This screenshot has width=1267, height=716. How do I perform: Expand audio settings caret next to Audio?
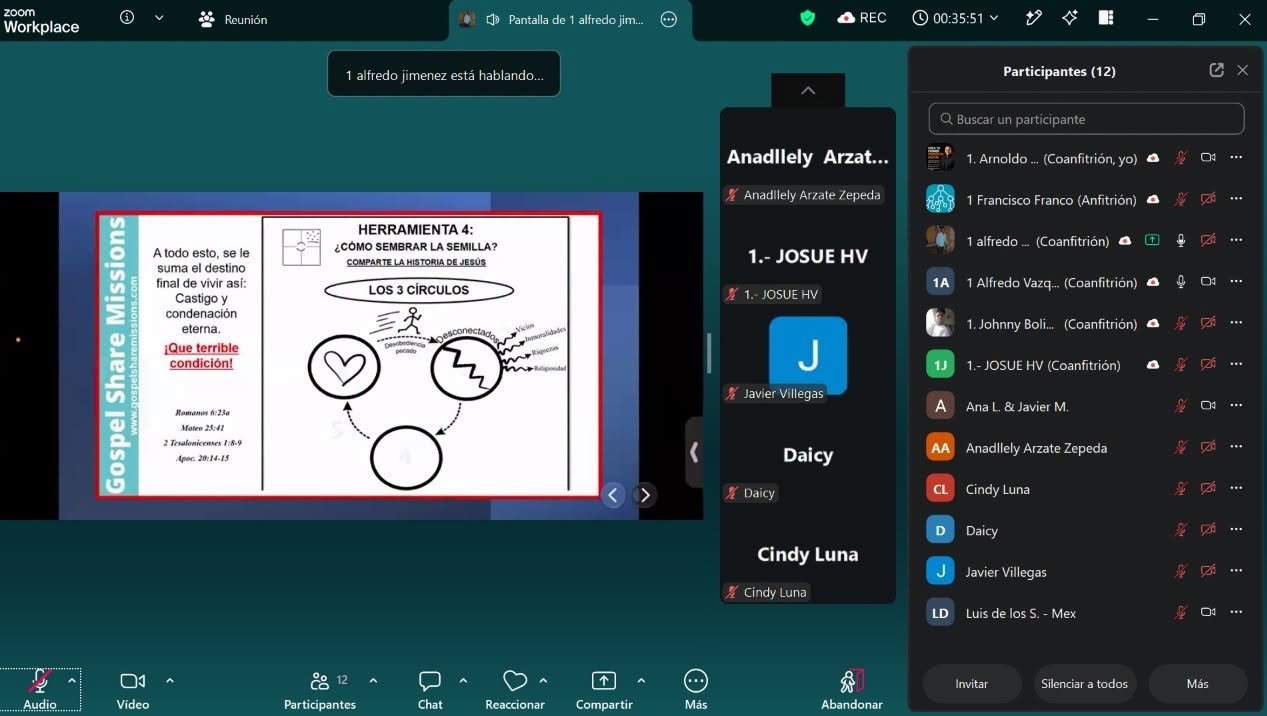click(72, 680)
